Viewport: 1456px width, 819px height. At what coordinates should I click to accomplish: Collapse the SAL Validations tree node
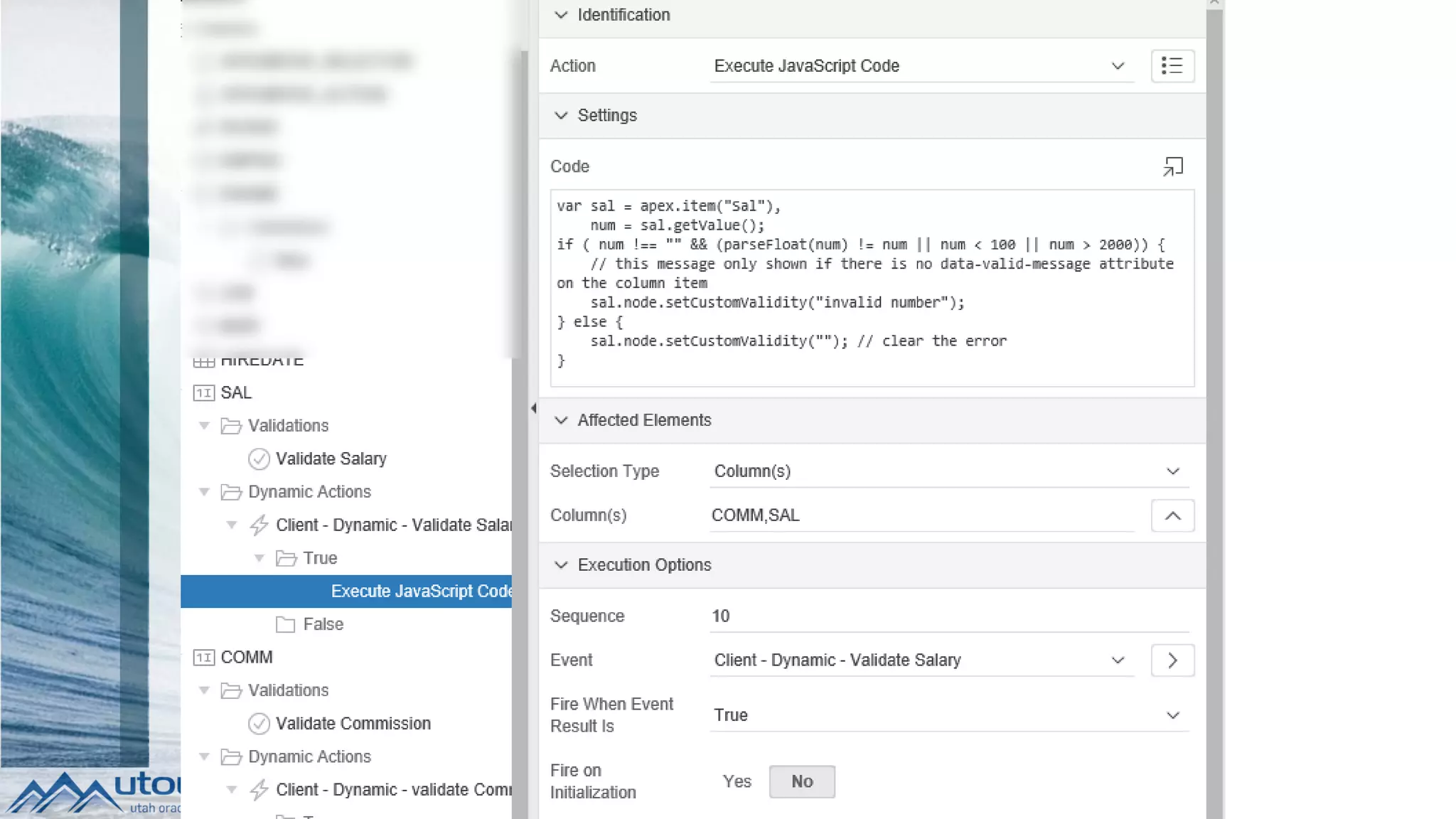(204, 426)
